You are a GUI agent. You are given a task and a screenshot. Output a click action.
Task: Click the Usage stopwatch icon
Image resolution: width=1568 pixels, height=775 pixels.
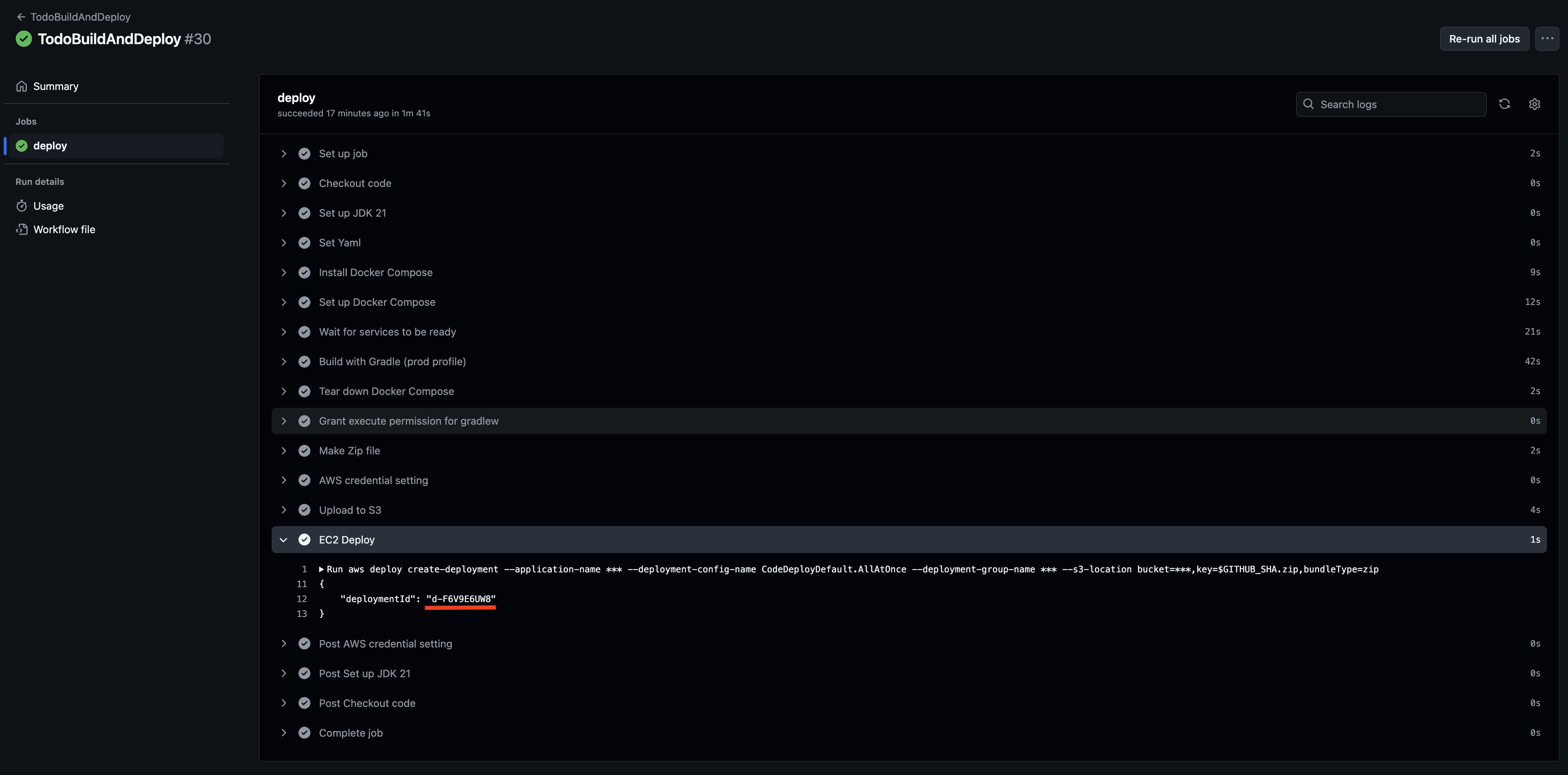(x=22, y=206)
